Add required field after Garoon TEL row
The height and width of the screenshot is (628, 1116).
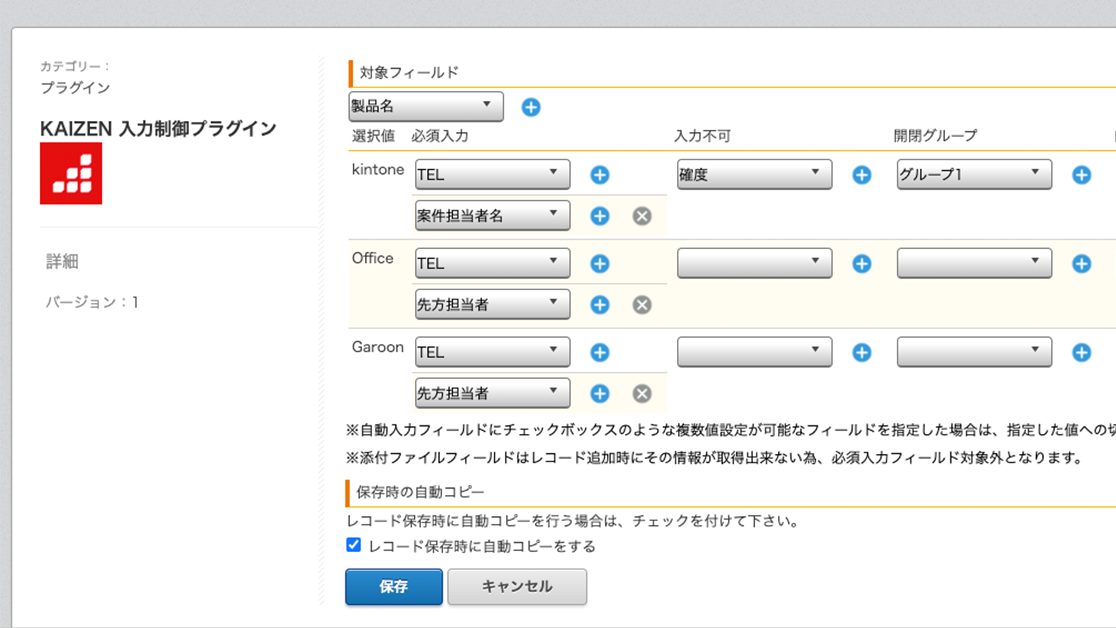[600, 352]
